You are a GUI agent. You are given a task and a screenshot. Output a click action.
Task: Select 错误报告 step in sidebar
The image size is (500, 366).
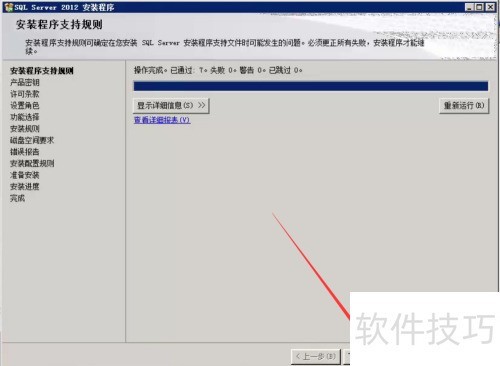[25, 152]
